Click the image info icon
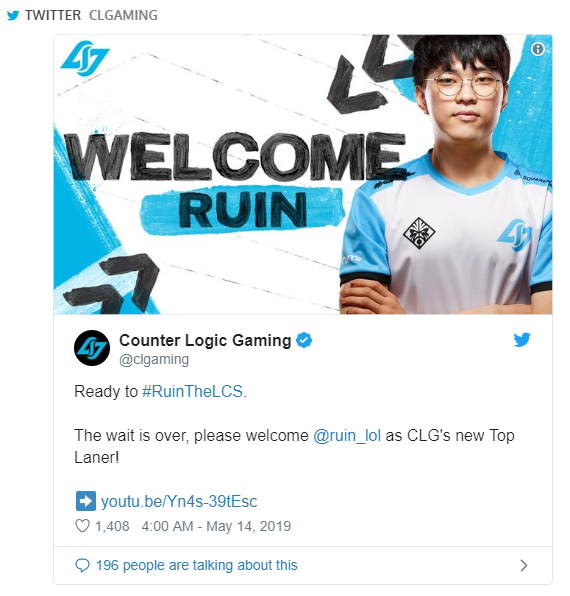Viewport: 570px width, 596px height. point(538,49)
